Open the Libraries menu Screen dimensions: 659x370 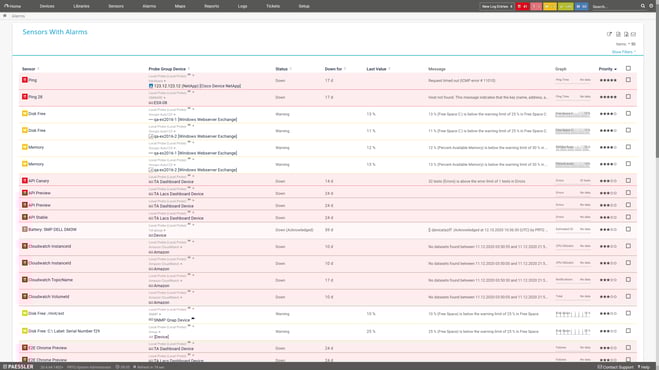(81, 6)
